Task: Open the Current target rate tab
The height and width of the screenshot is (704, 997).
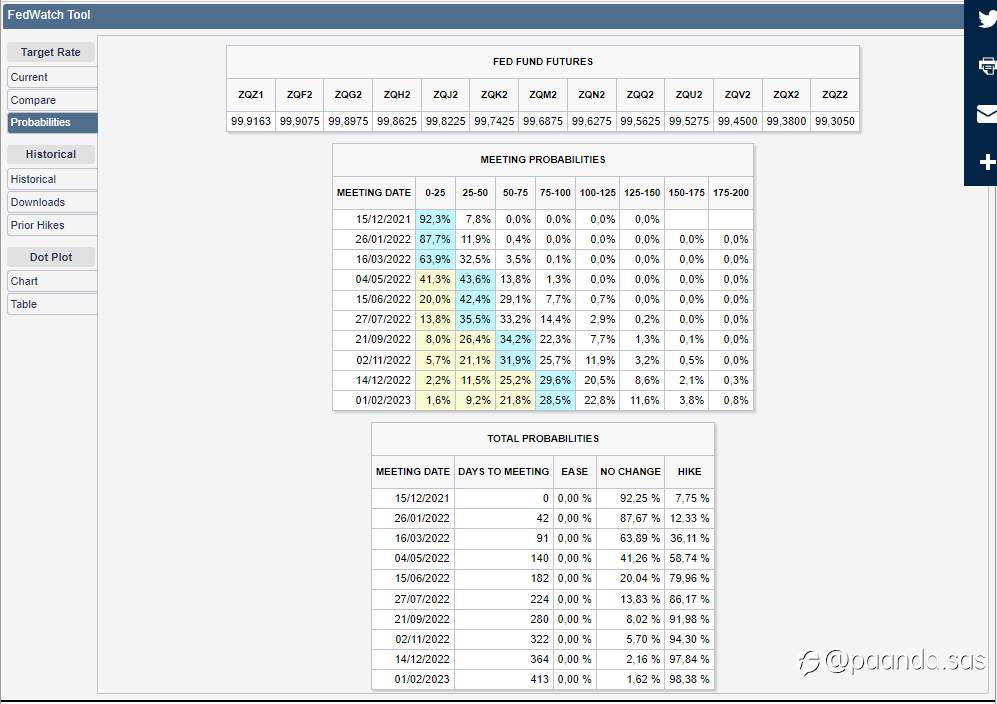Action: tap(52, 77)
